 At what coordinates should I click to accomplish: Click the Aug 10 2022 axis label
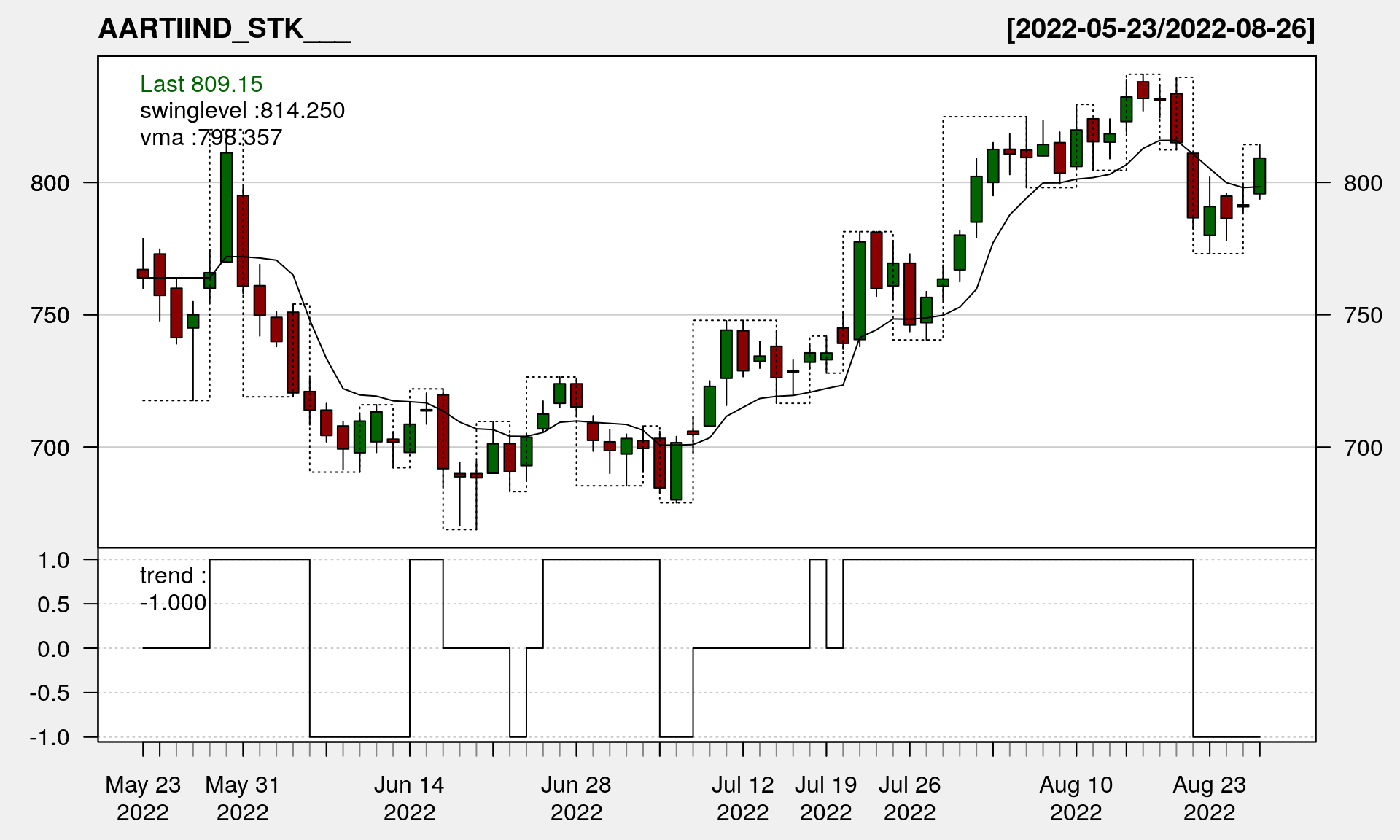point(1076,798)
